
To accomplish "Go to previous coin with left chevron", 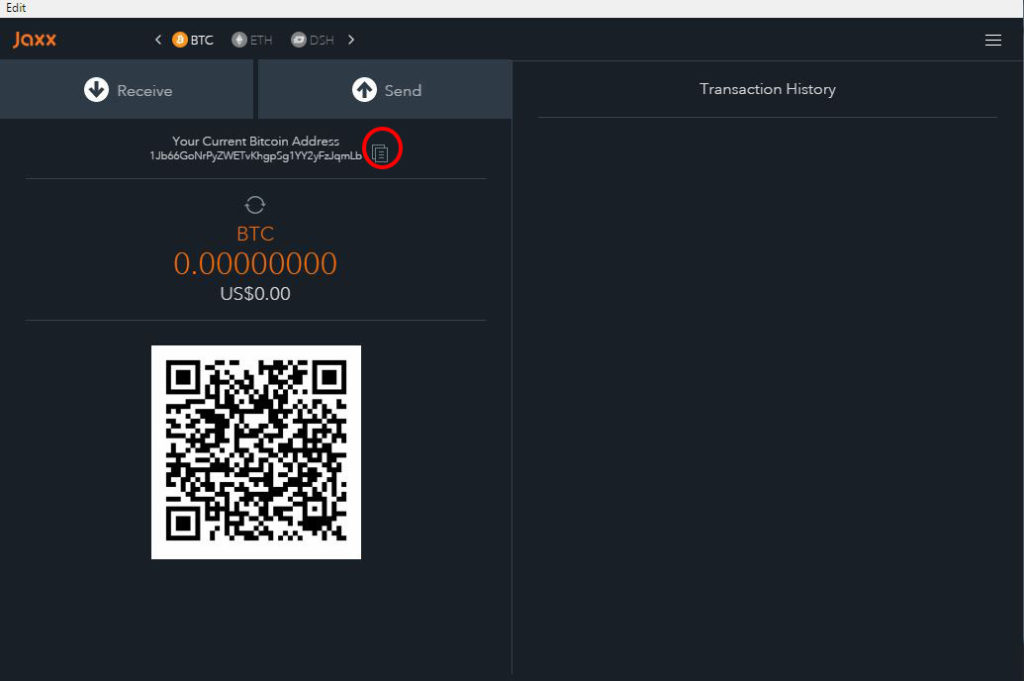I will (x=158, y=40).
